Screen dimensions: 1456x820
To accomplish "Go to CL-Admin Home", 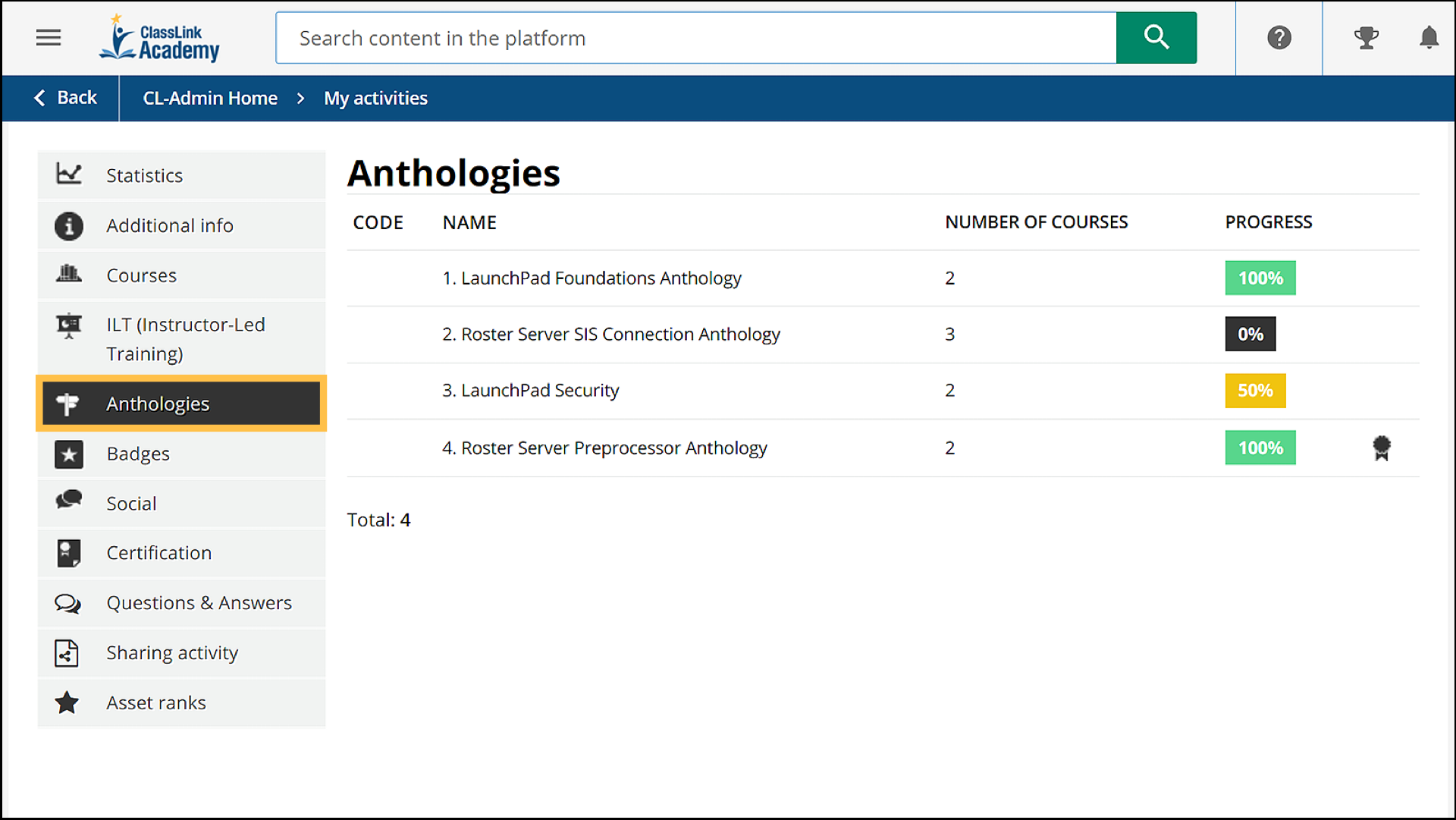I will coord(210,98).
